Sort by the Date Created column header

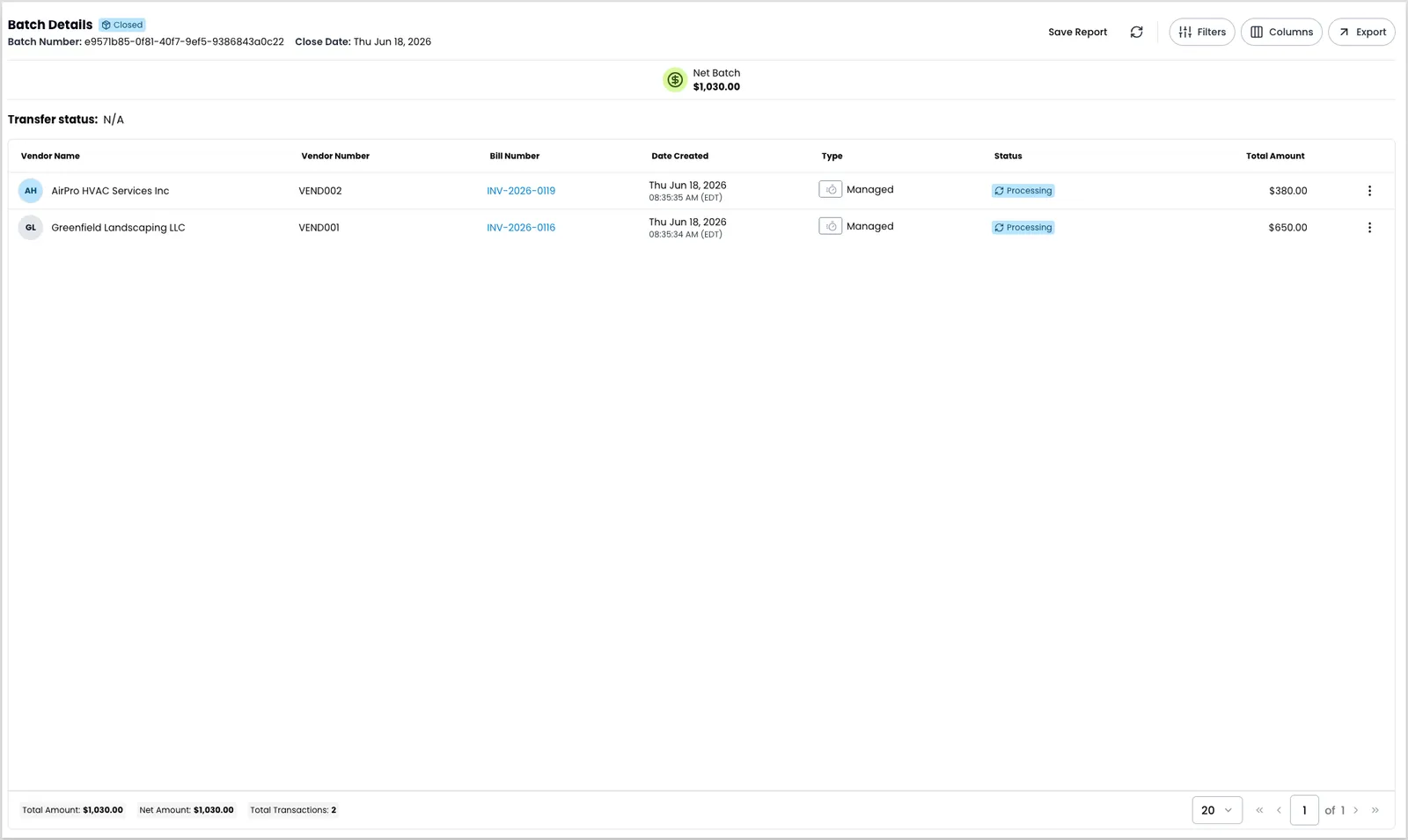coord(680,156)
